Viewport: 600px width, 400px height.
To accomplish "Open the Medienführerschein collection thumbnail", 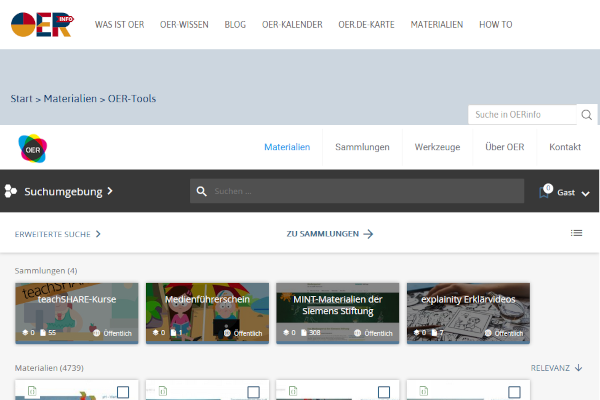I will tap(207, 312).
